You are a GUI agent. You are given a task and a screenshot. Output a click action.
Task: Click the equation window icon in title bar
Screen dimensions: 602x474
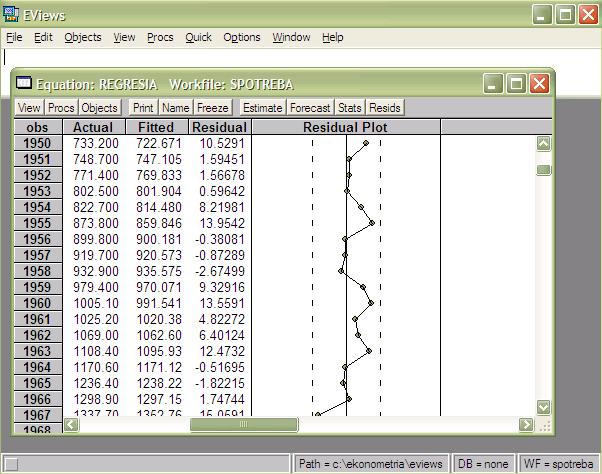click(25, 84)
